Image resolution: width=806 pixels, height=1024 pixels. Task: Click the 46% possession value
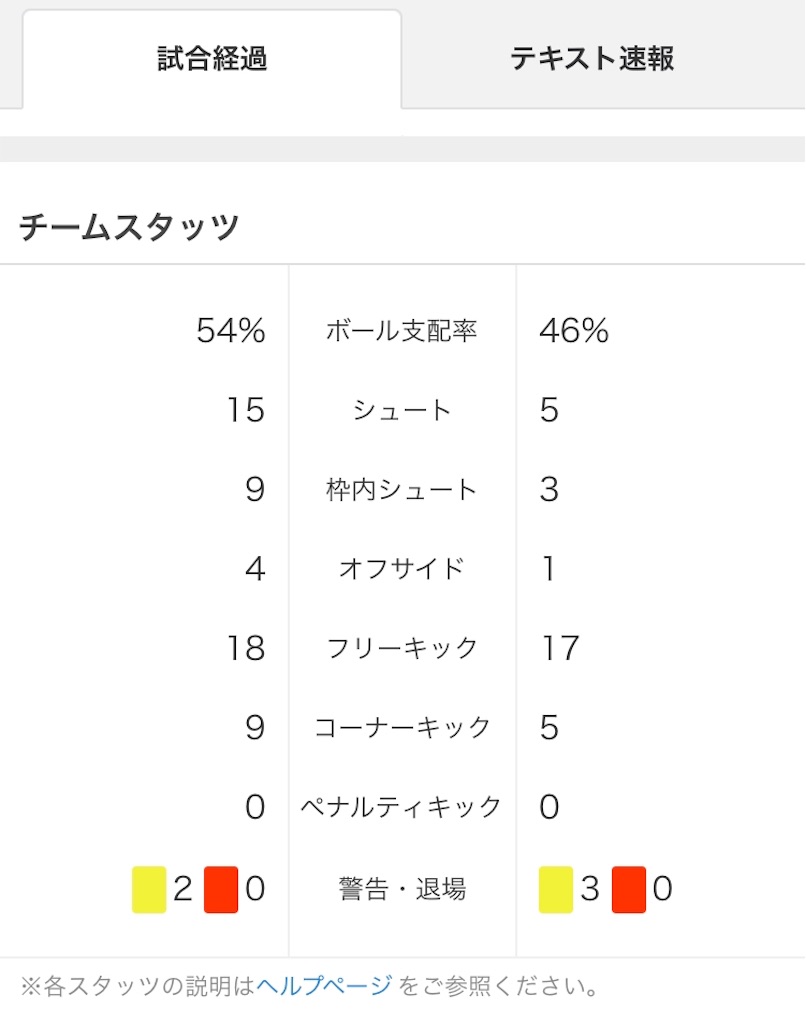574,330
